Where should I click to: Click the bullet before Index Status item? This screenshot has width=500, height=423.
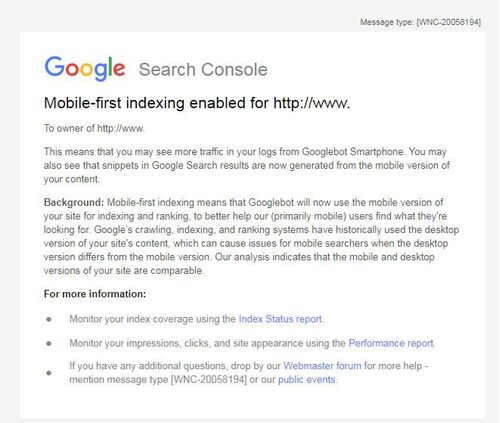tap(49, 319)
